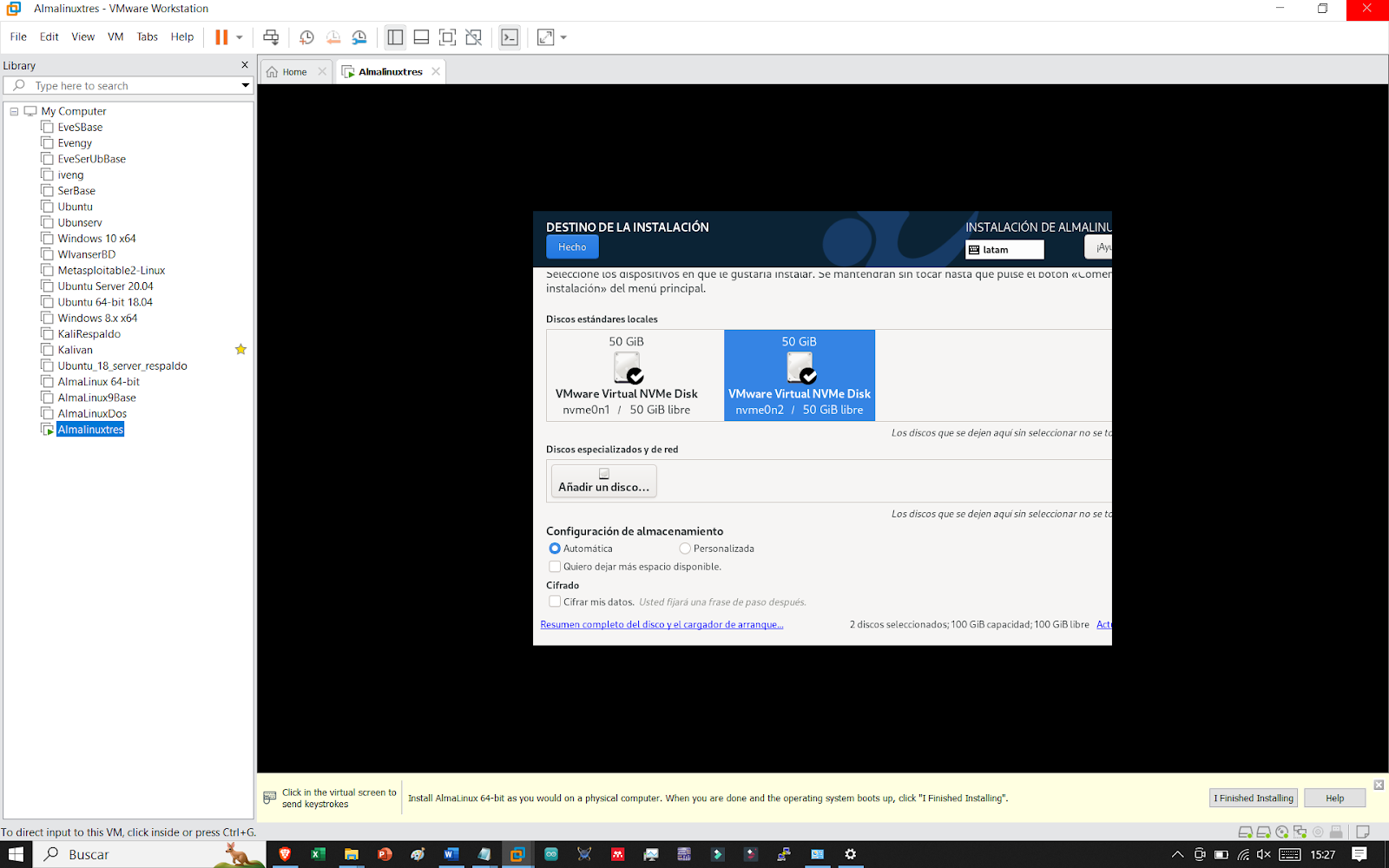1389x868 pixels.
Task: Select the Personalizada storage option
Action: (x=685, y=549)
